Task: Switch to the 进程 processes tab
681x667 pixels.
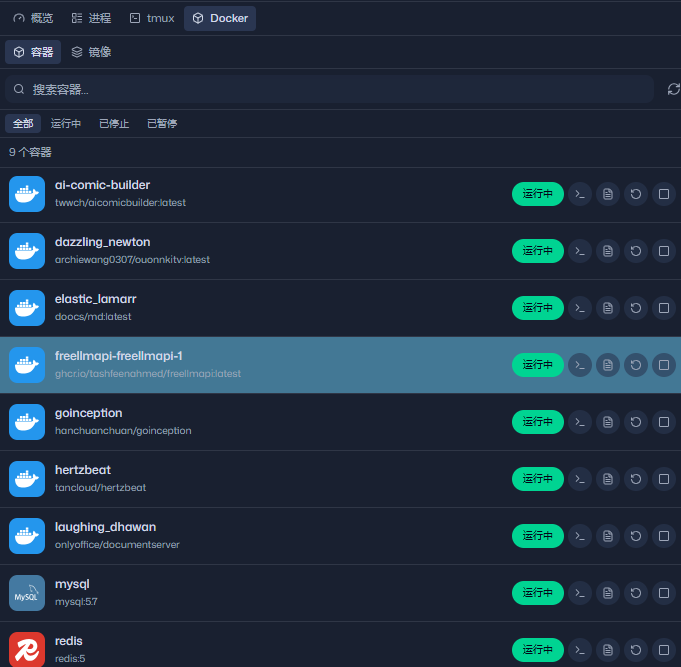Action: pos(91,18)
